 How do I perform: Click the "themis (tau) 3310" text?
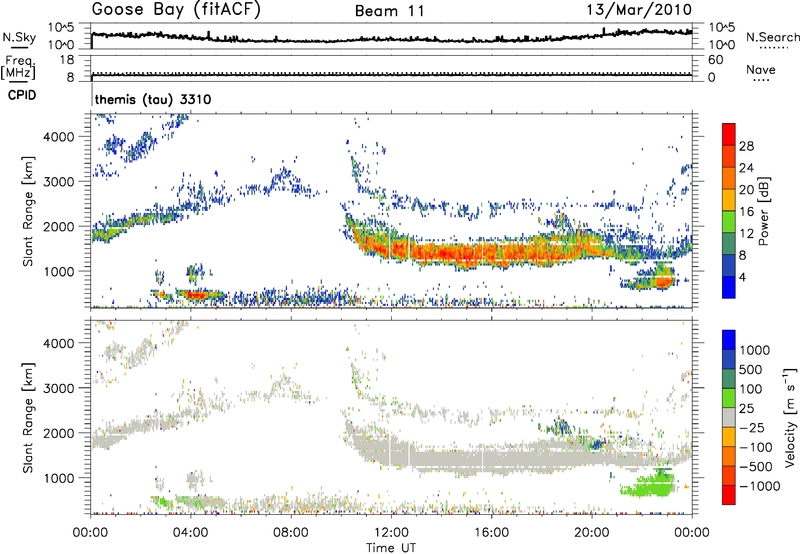[153, 99]
